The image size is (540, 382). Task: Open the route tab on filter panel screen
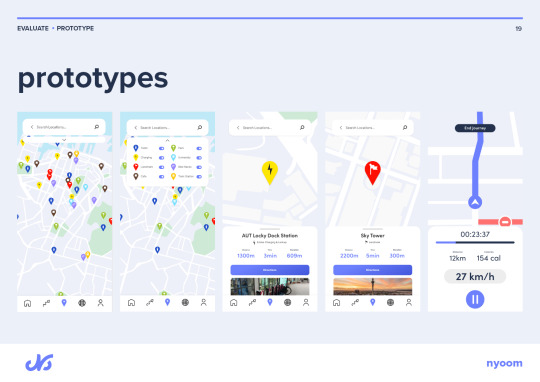(150, 302)
